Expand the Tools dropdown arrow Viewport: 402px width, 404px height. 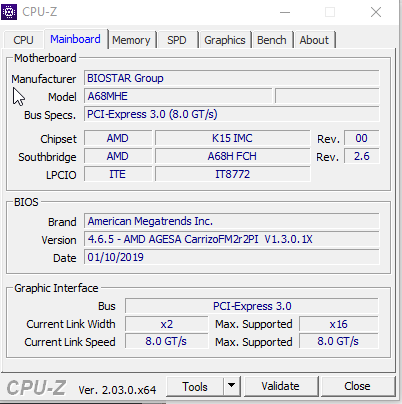[x=232, y=387]
